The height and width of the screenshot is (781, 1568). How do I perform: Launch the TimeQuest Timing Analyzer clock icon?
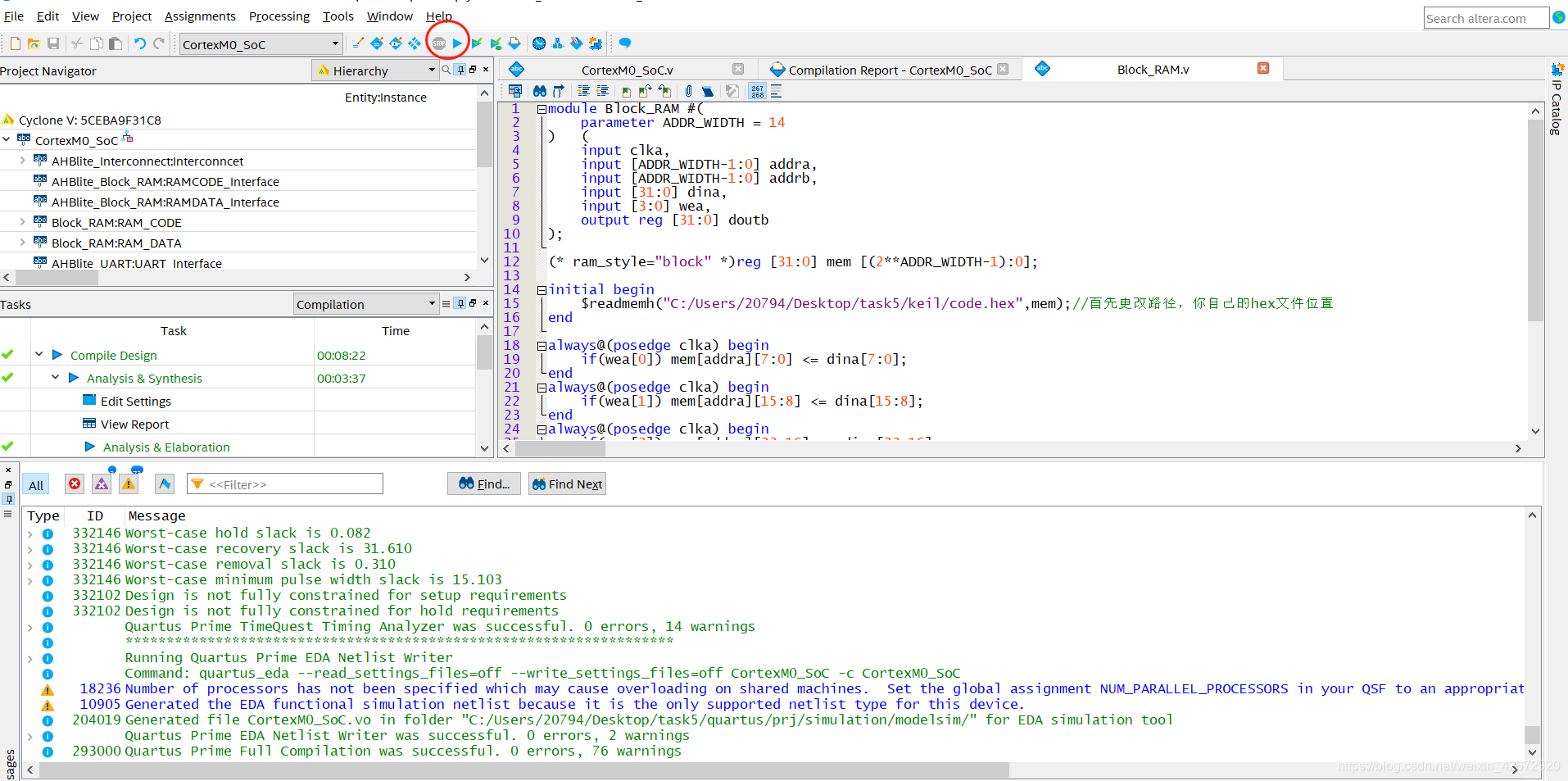(539, 43)
